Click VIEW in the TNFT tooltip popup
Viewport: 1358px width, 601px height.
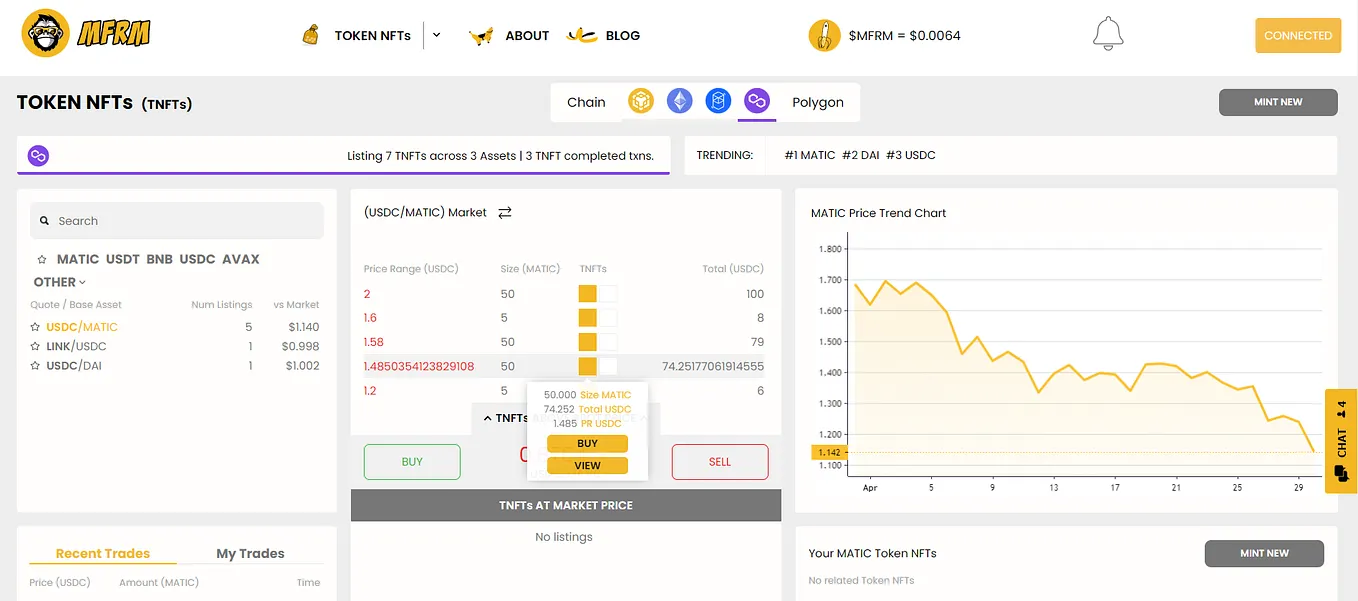(587, 465)
